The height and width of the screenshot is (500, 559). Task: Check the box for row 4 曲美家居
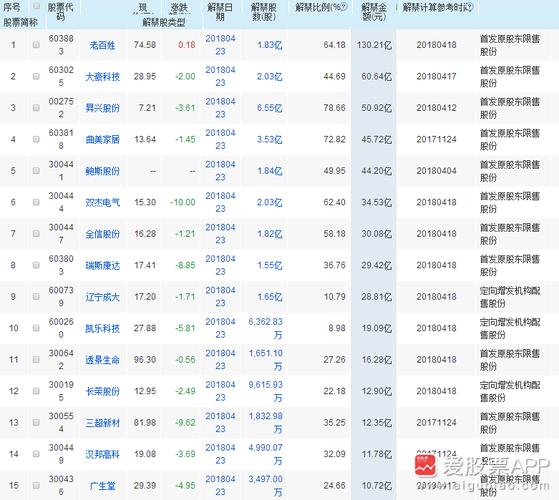(36, 139)
